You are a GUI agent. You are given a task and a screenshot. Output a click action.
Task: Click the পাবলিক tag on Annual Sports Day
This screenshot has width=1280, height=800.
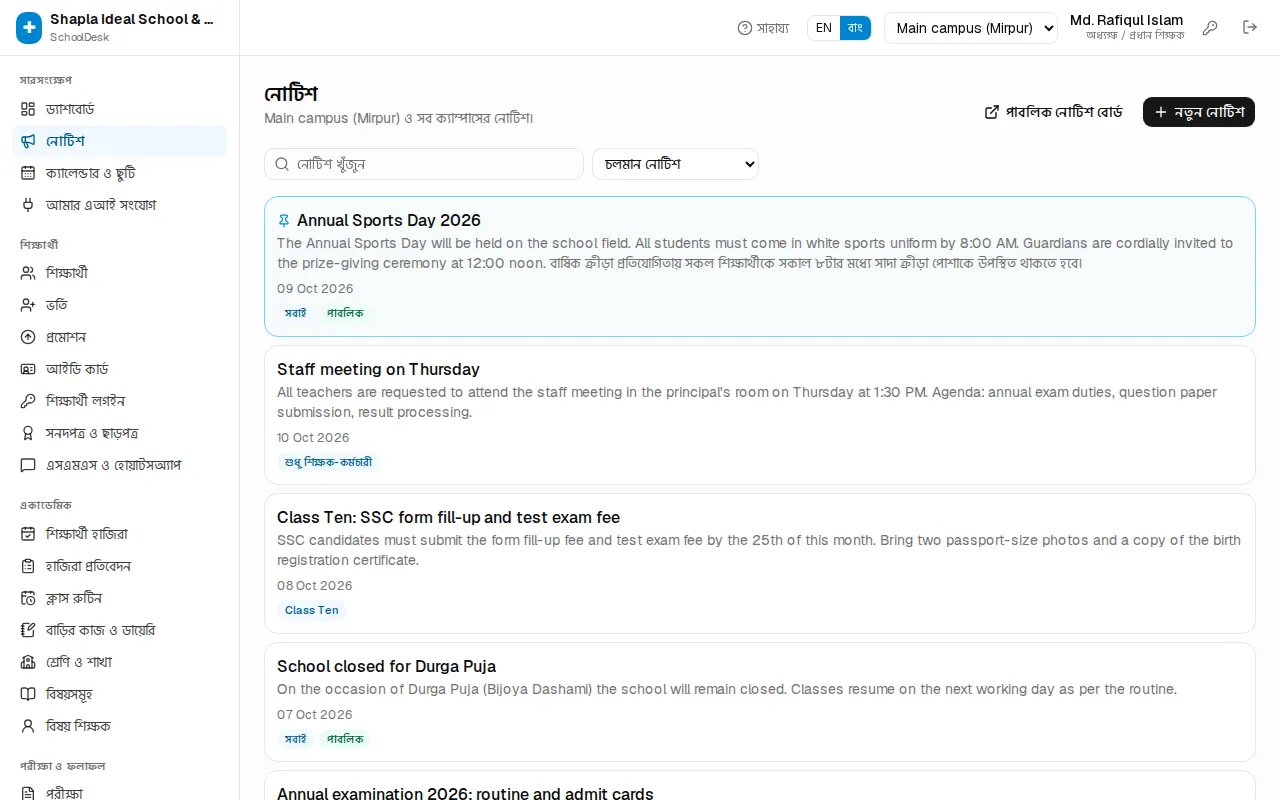tap(345, 313)
